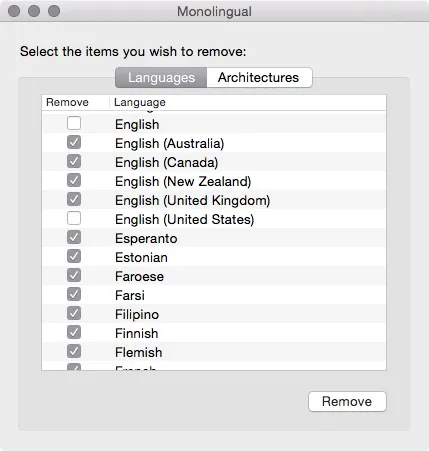Uncheck the Flemish checkbox

click(x=74, y=351)
